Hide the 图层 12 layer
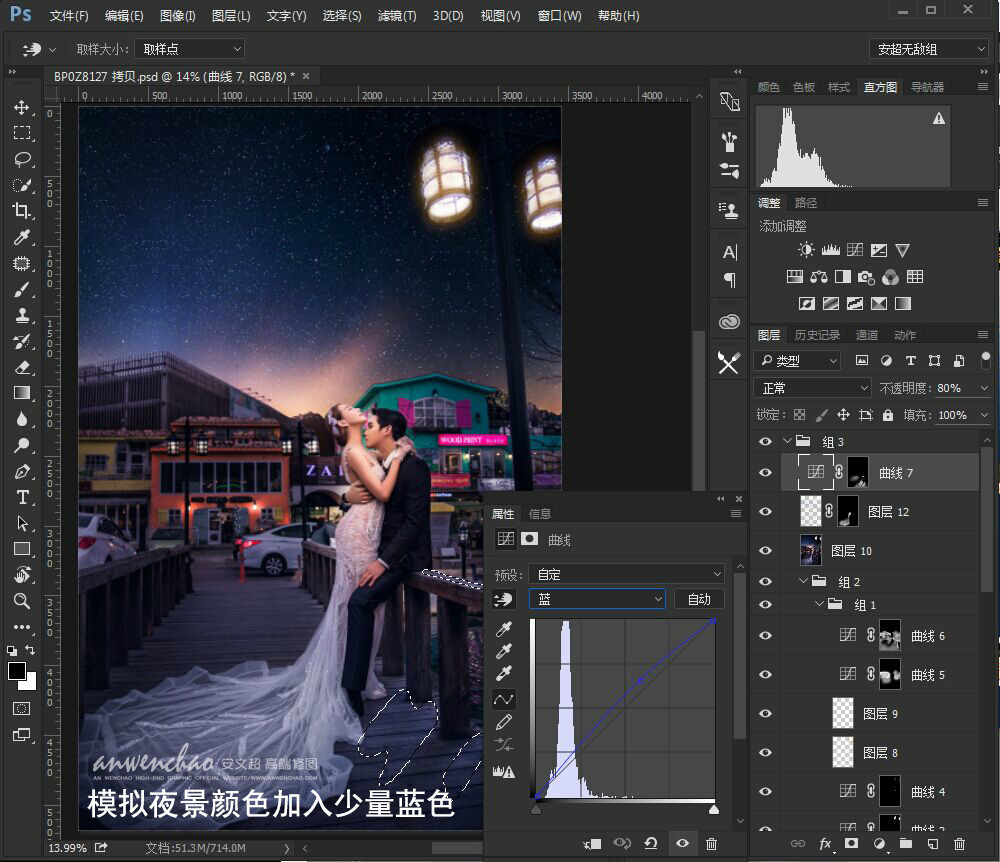This screenshot has height=862, width=1000. (765, 511)
